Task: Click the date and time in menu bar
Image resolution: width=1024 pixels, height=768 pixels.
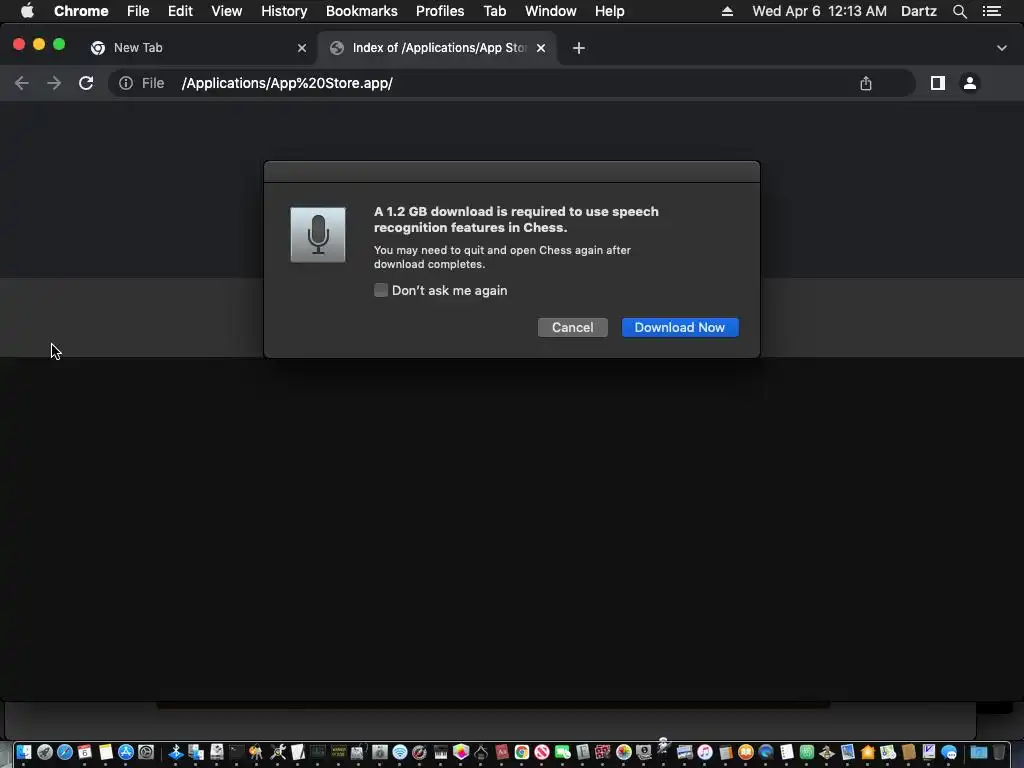Action: click(819, 11)
